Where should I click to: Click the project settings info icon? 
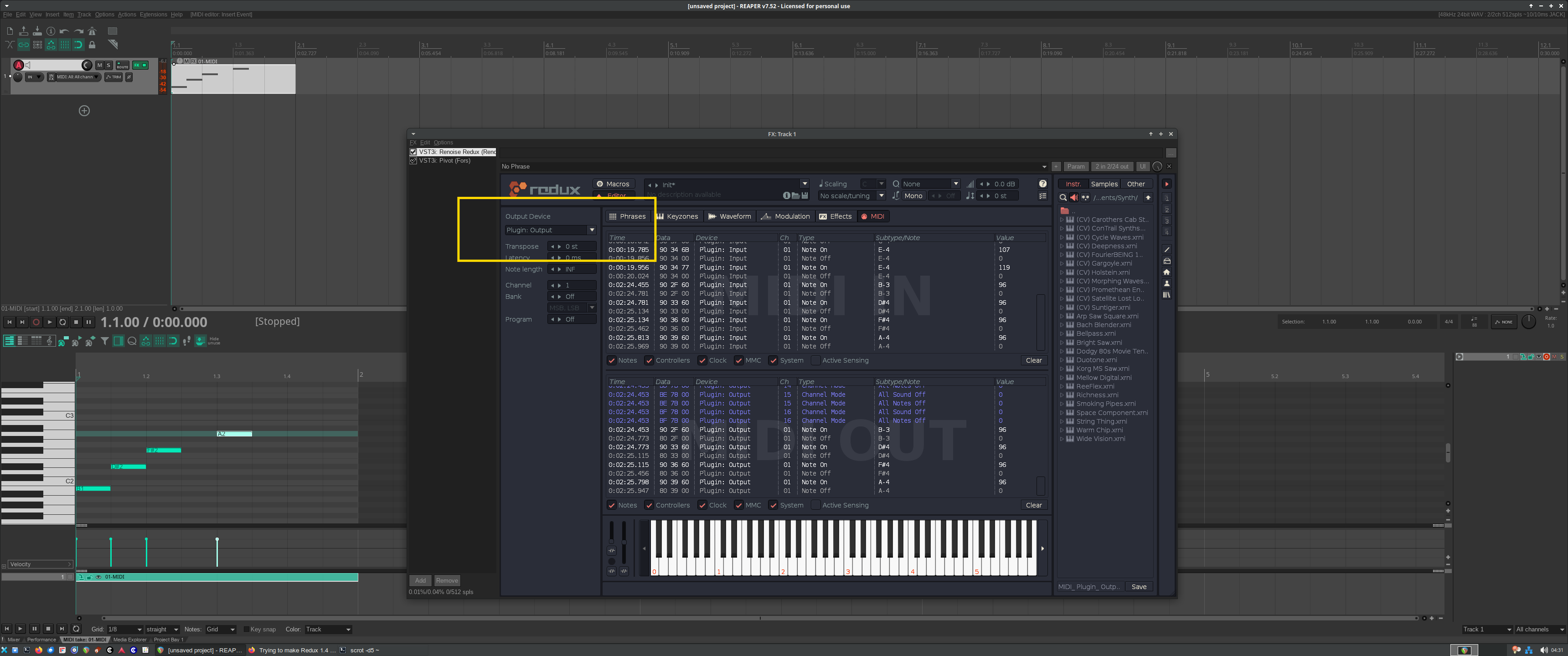click(51, 31)
